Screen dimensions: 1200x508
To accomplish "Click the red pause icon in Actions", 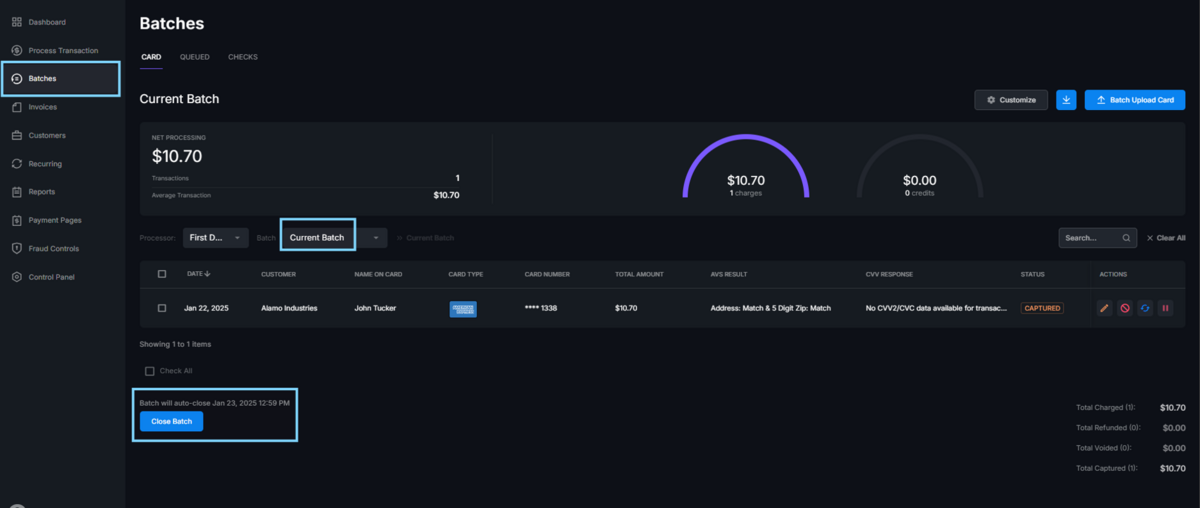I will 1166,308.
